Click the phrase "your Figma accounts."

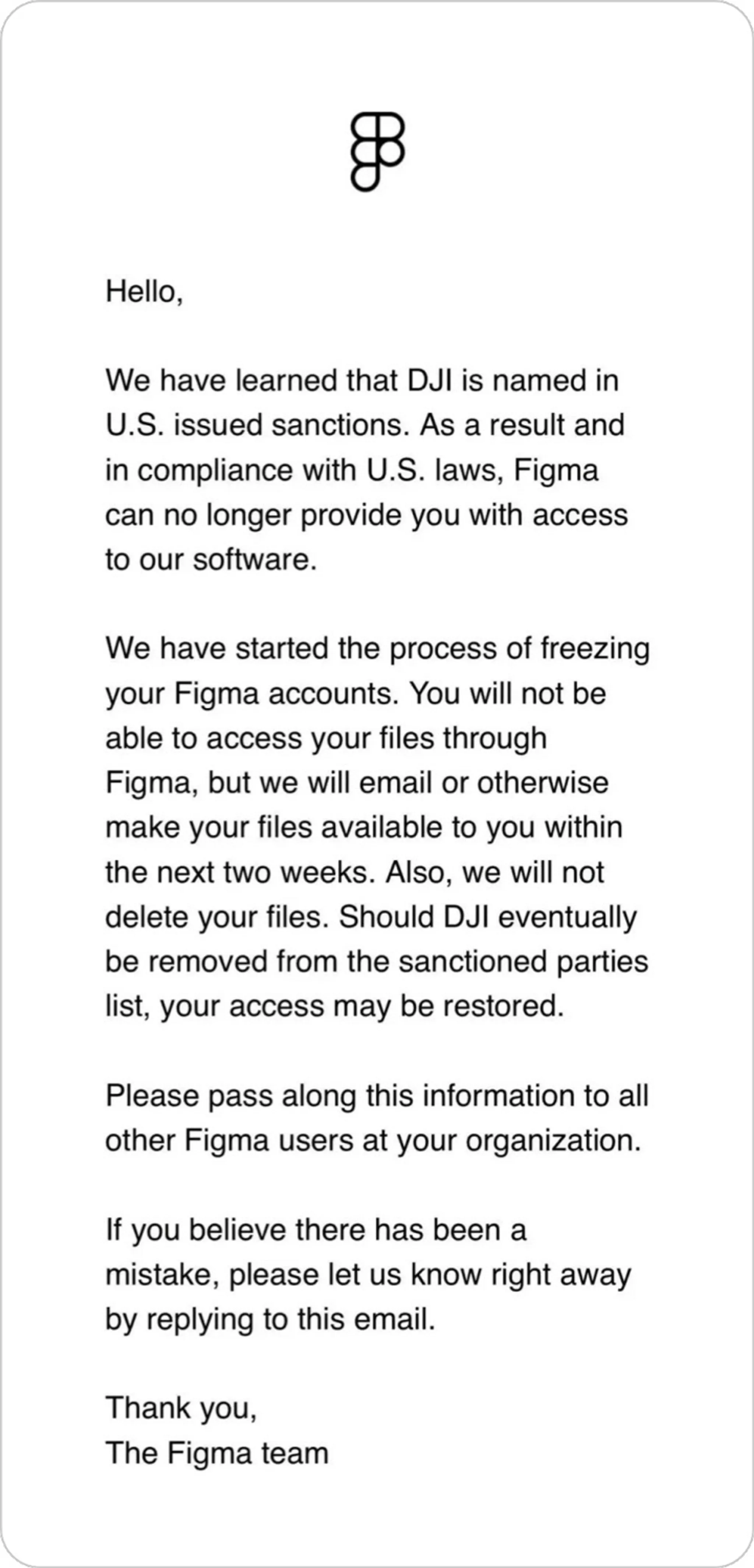pos(252,693)
